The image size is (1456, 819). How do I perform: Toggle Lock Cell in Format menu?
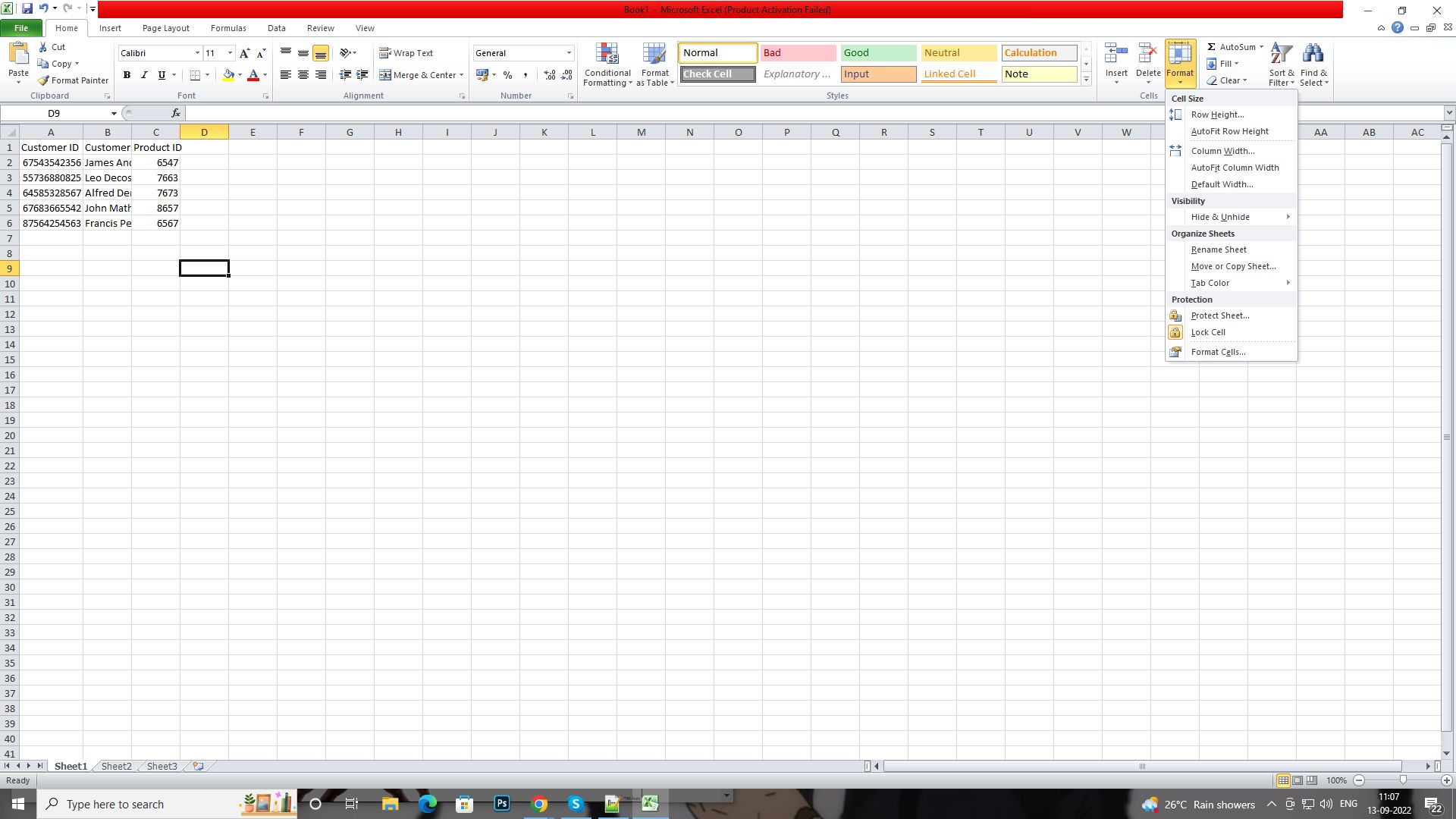pyautogui.click(x=1207, y=332)
